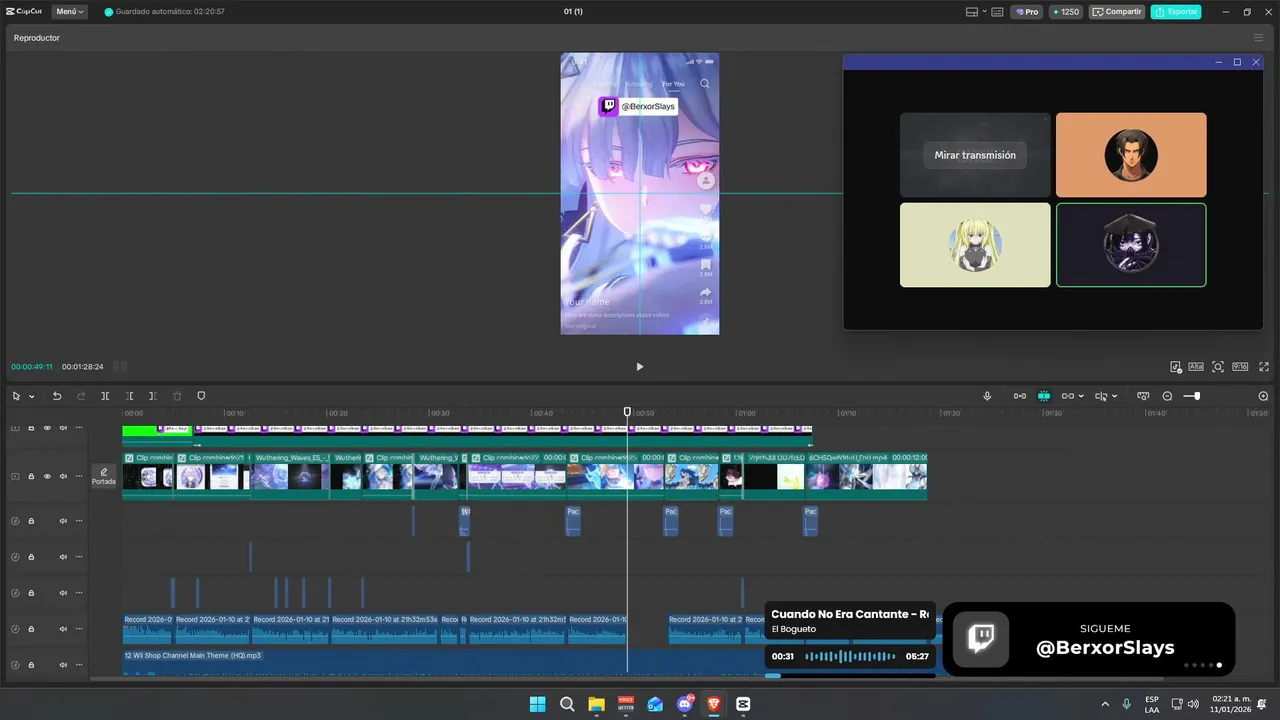Click the undo arrow in timeline toolbar
Screen dimensions: 1280x720
point(57,396)
